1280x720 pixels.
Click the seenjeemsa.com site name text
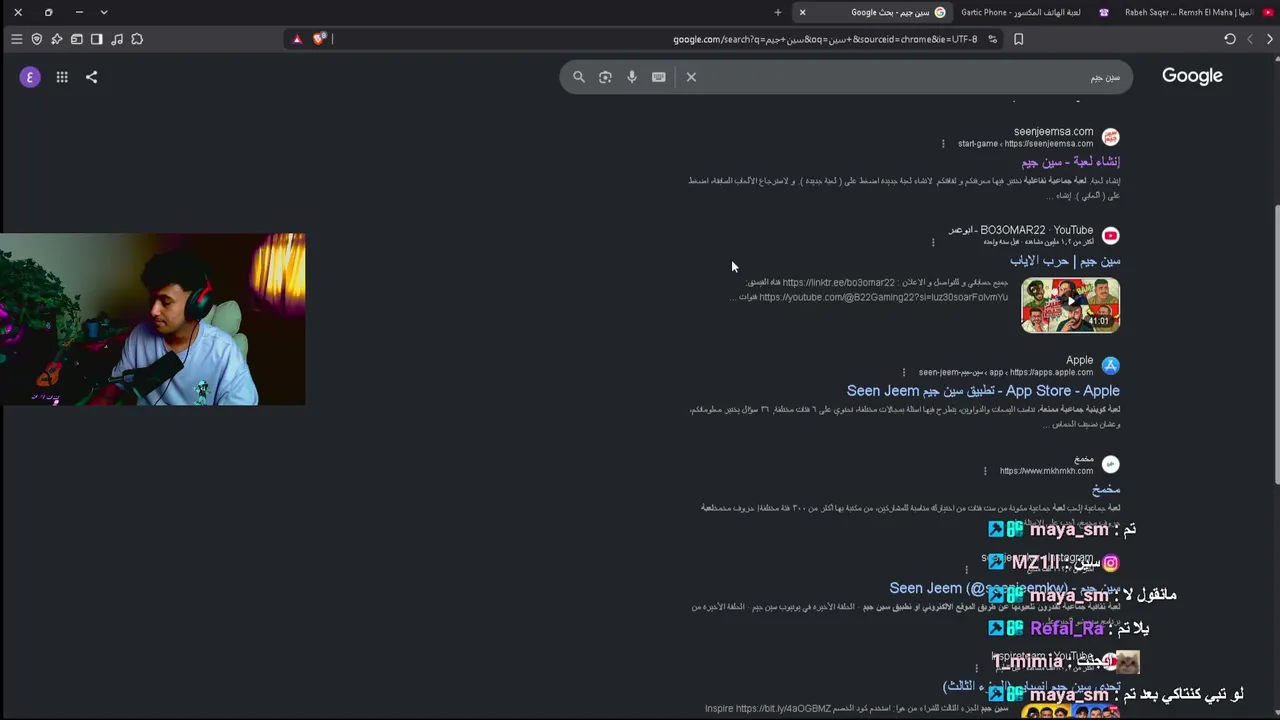coord(1053,132)
